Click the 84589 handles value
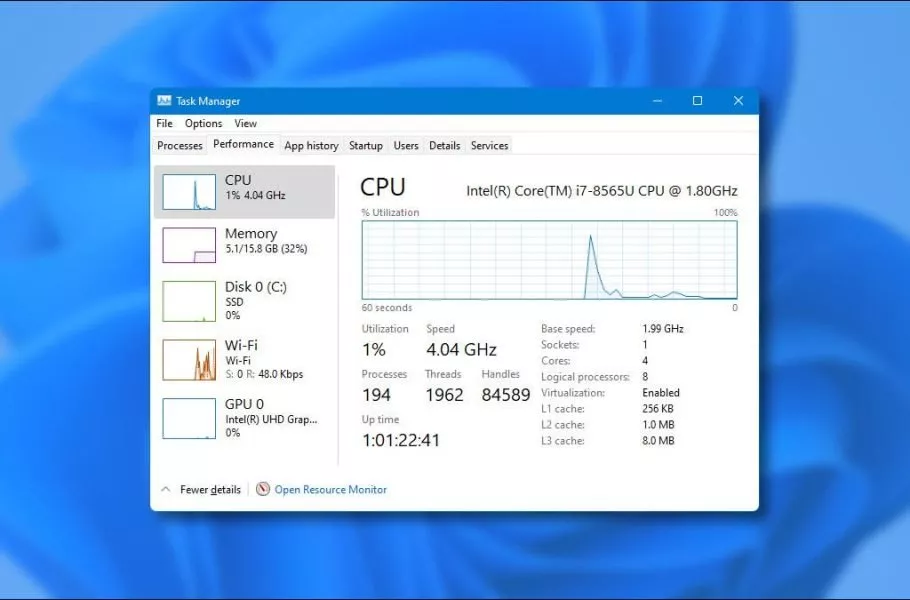 coord(505,395)
